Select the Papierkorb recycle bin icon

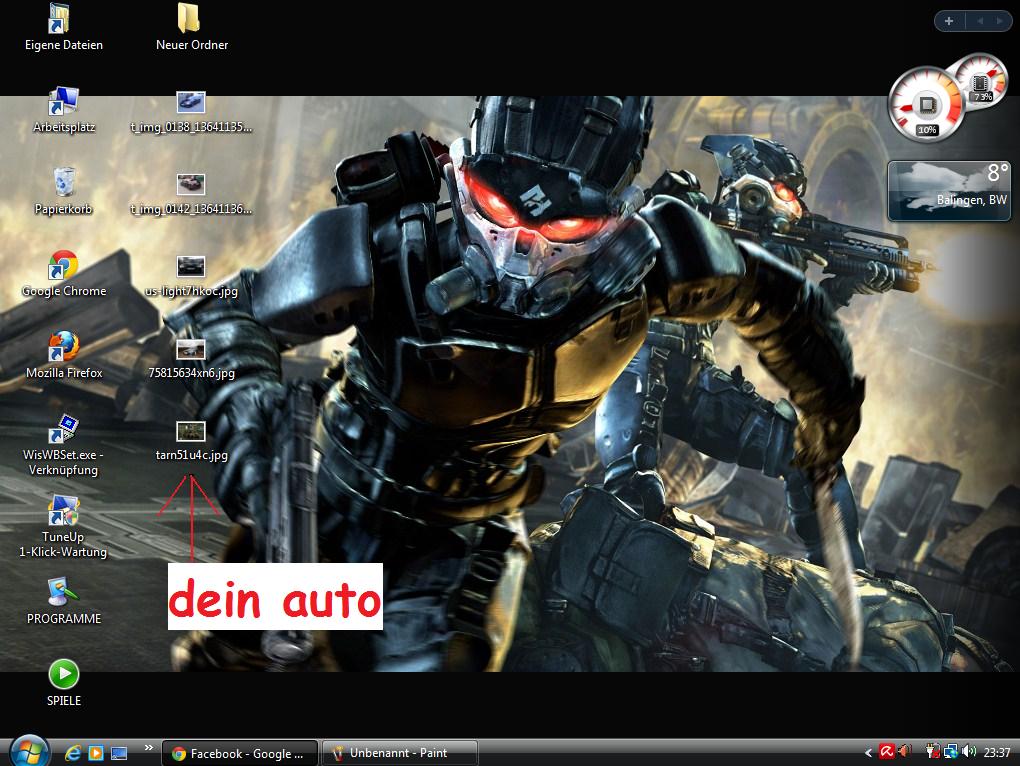63,191
